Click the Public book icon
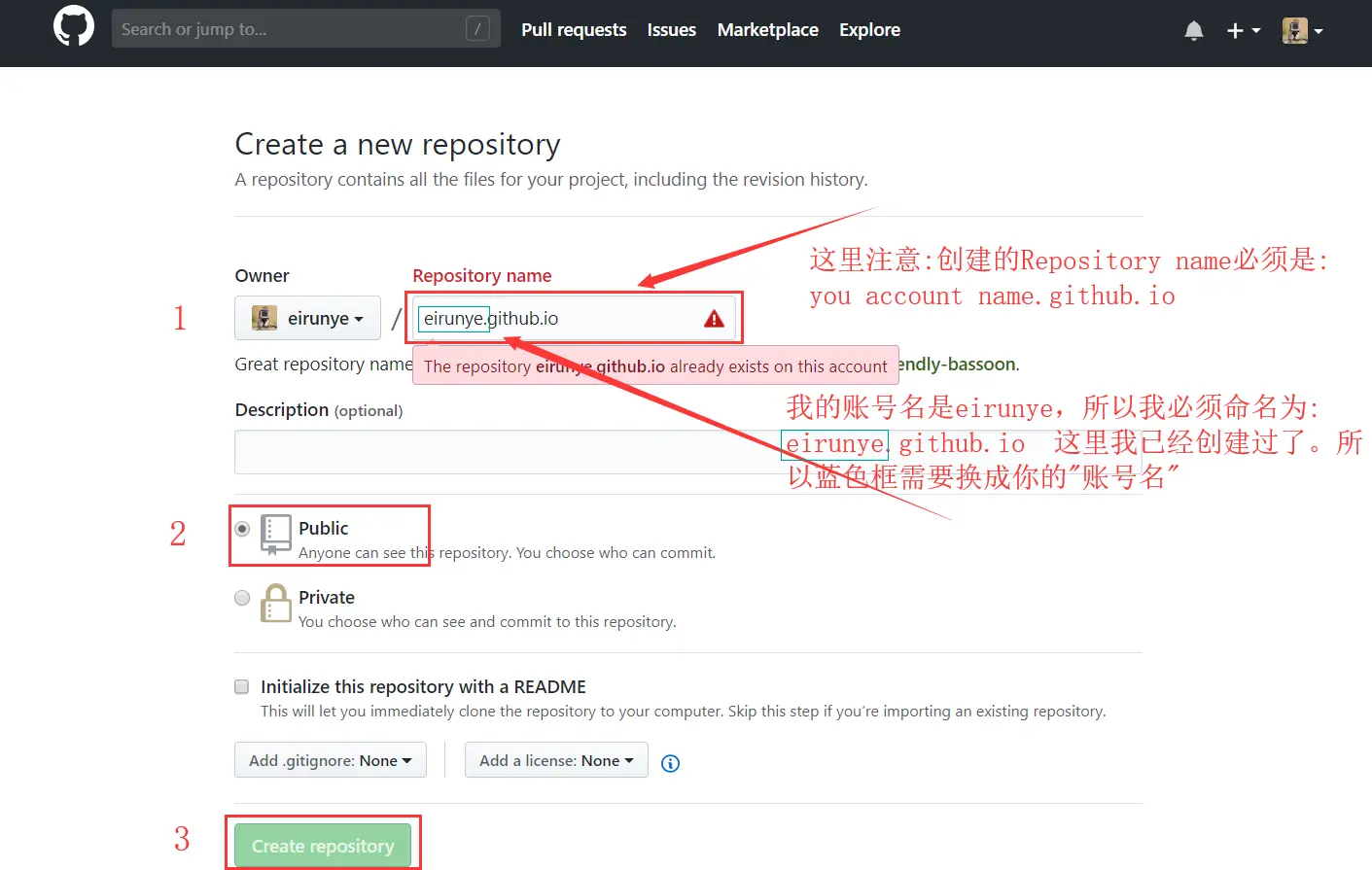 click(276, 534)
